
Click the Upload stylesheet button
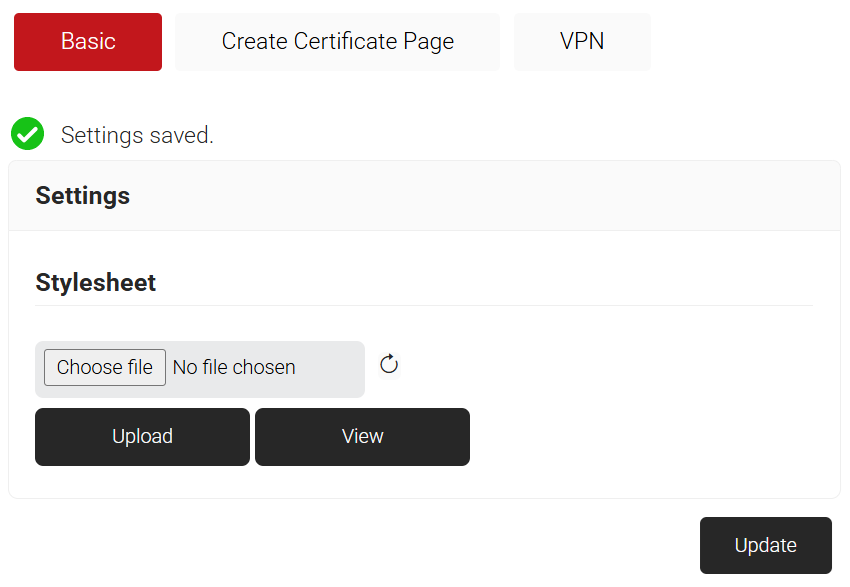coord(142,437)
